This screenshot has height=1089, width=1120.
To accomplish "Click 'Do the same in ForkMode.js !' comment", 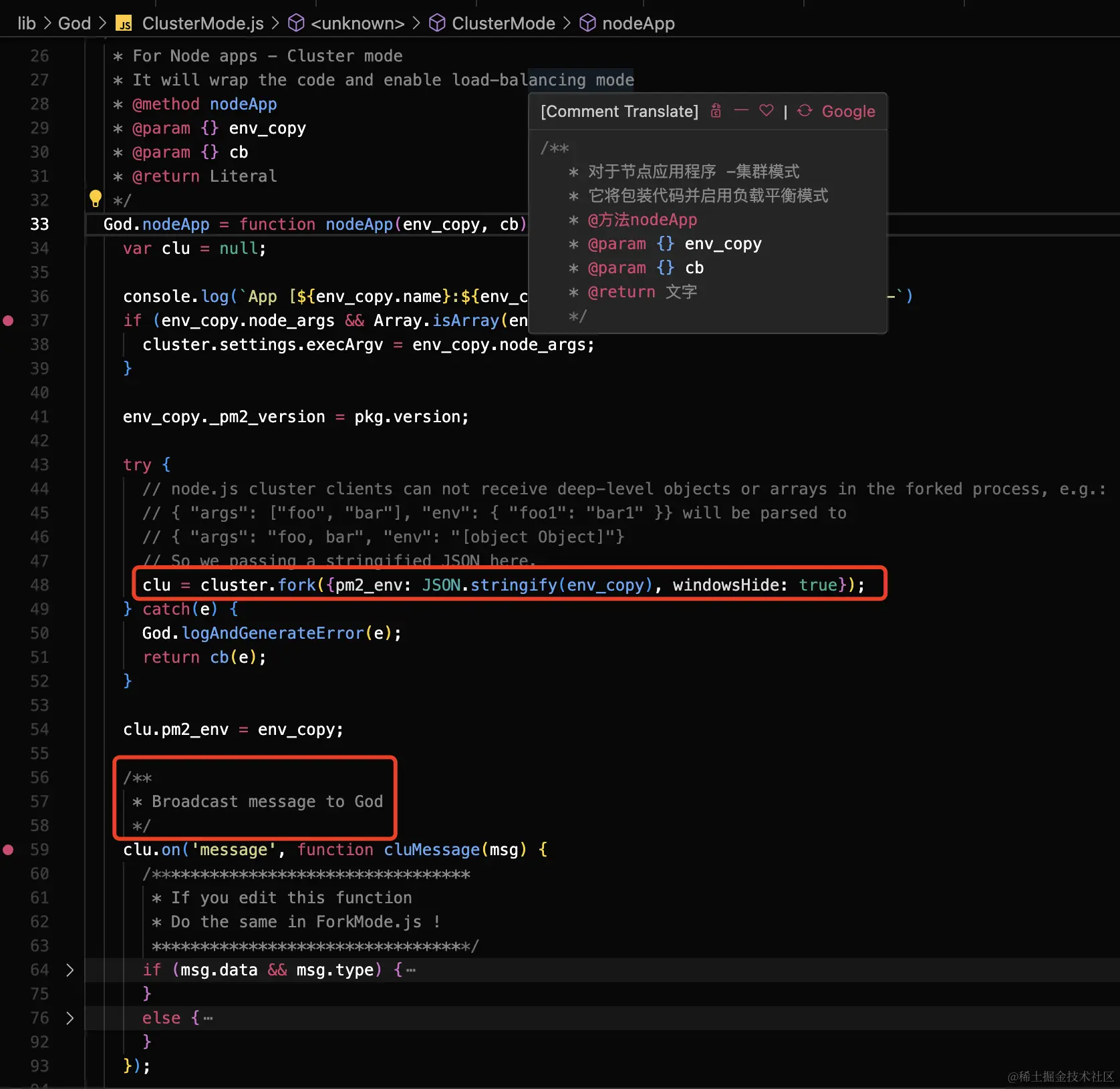I will (305, 922).
